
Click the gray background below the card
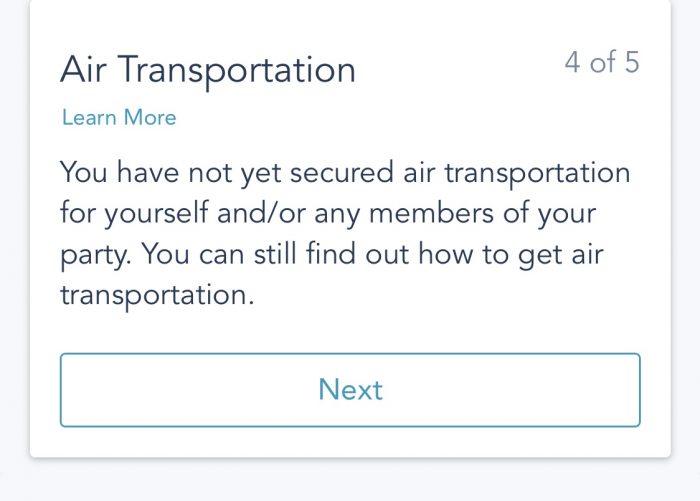click(x=350, y=482)
